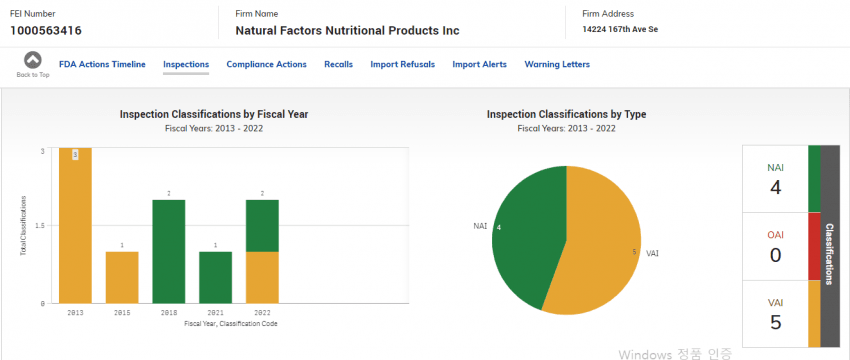This screenshot has width=850, height=360.
Task: Click the NAI 4 classification card
Action: point(775,179)
